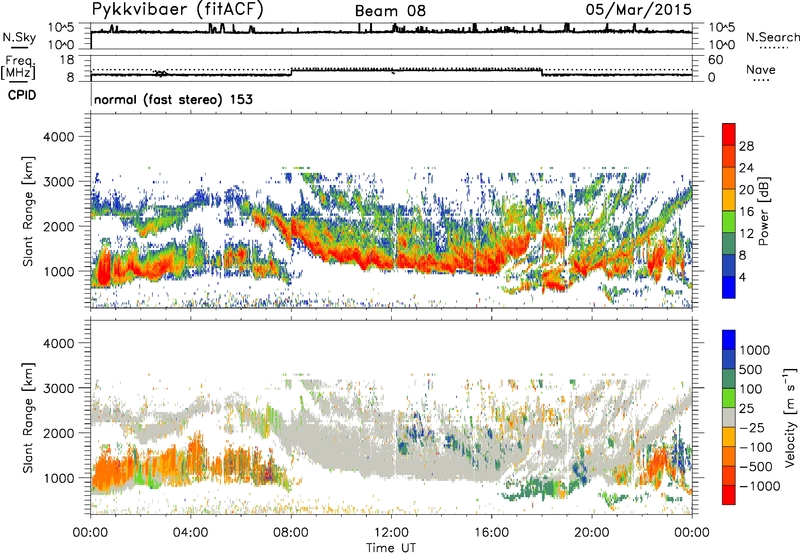Screen dimensions: 800x554
Task: Click the 'Velocity [m s-1]' colorbar label
Action: (x=790, y=417)
